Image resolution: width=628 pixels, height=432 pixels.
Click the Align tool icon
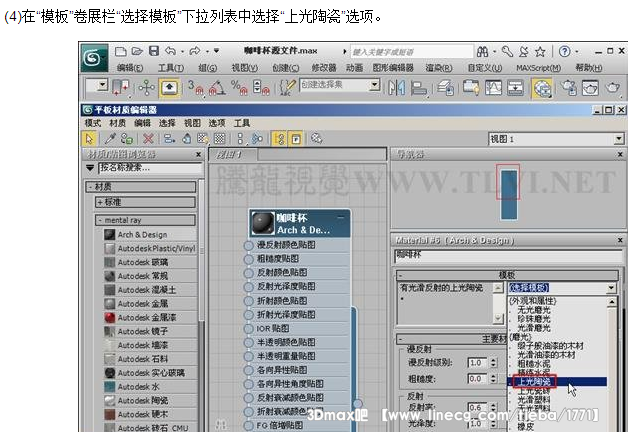click(419, 88)
